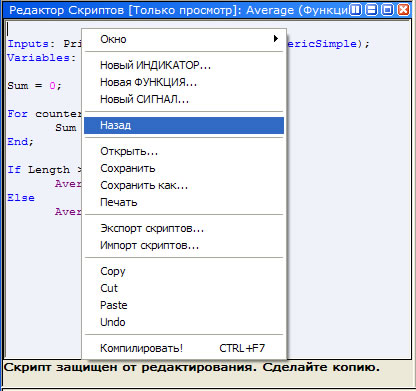Select Paste from the context menu
This screenshot has width=416, height=391.
tap(184, 305)
